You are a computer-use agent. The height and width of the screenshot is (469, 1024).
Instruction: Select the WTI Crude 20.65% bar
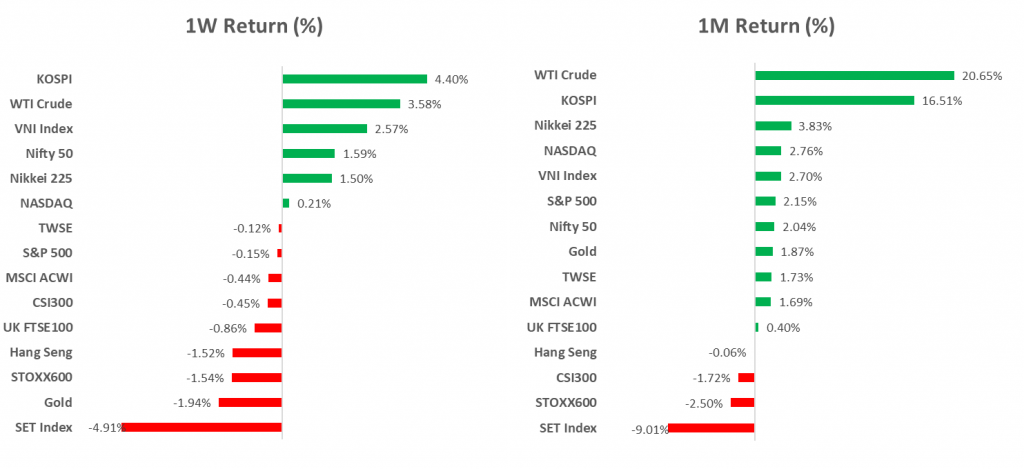pyautogui.click(x=855, y=76)
